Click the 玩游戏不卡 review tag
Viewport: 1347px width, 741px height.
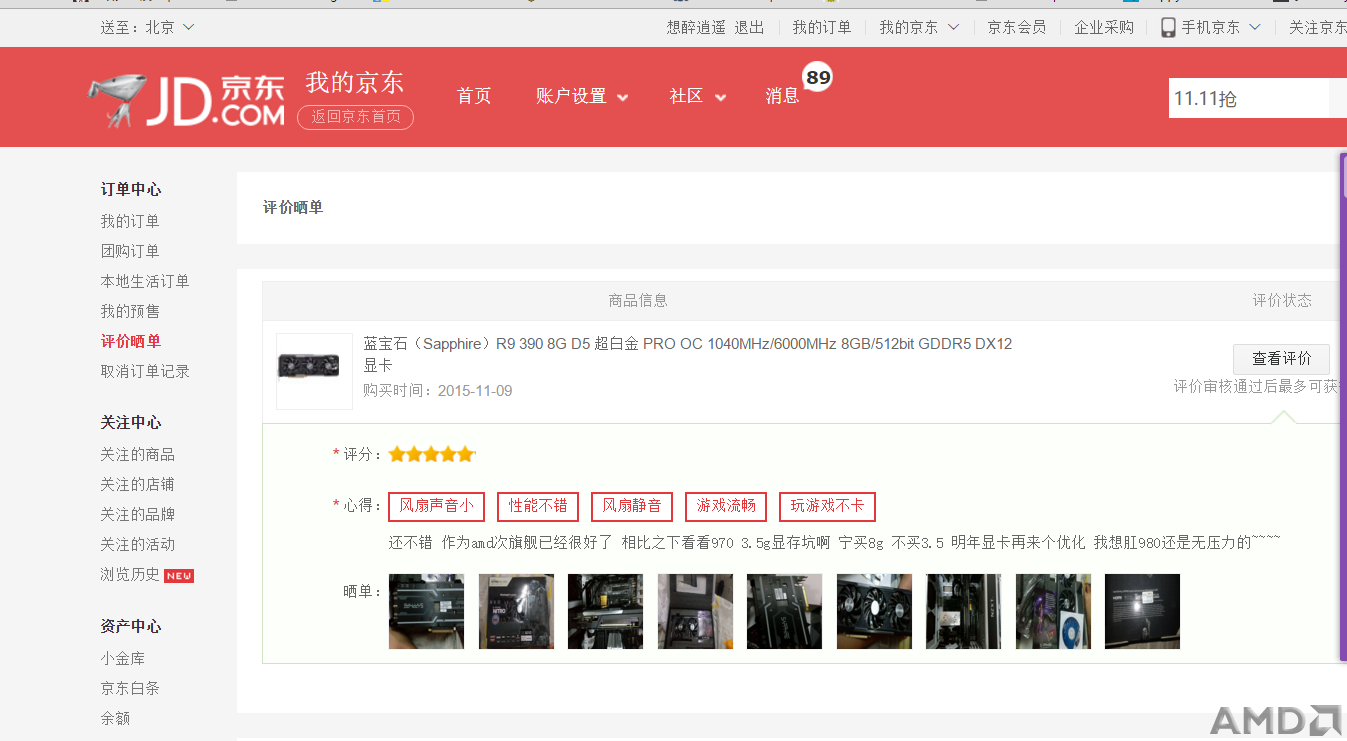[827, 506]
